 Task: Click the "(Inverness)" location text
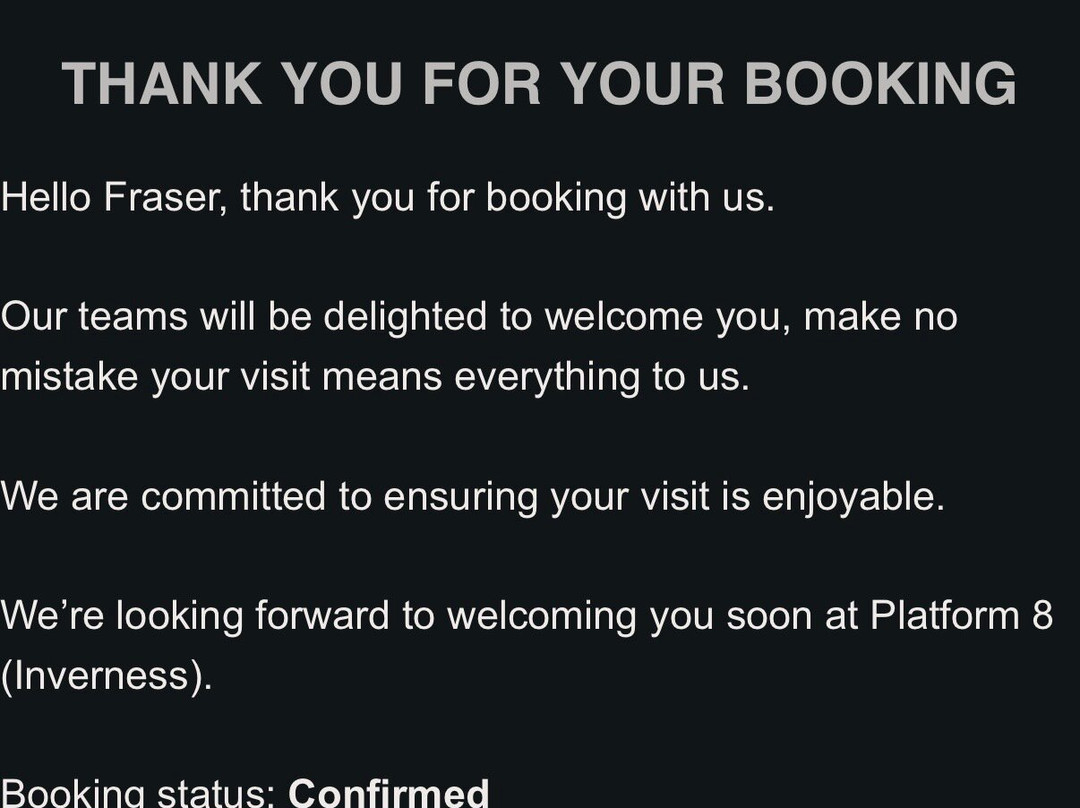(106, 676)
